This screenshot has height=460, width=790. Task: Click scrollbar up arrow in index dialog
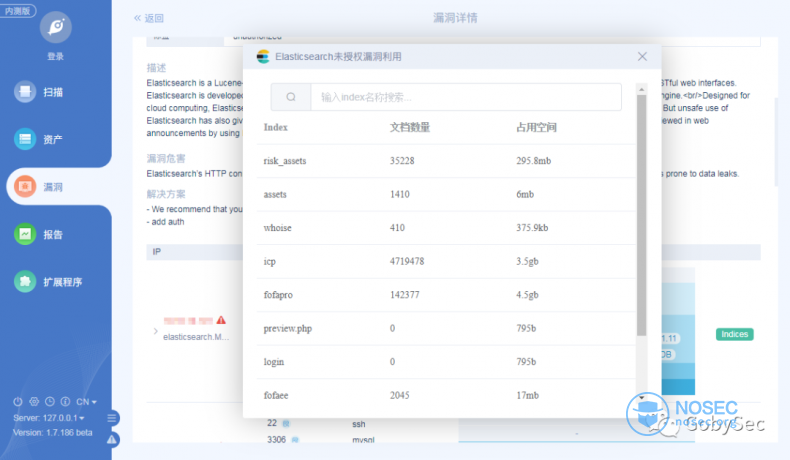[x=641, y=89]
